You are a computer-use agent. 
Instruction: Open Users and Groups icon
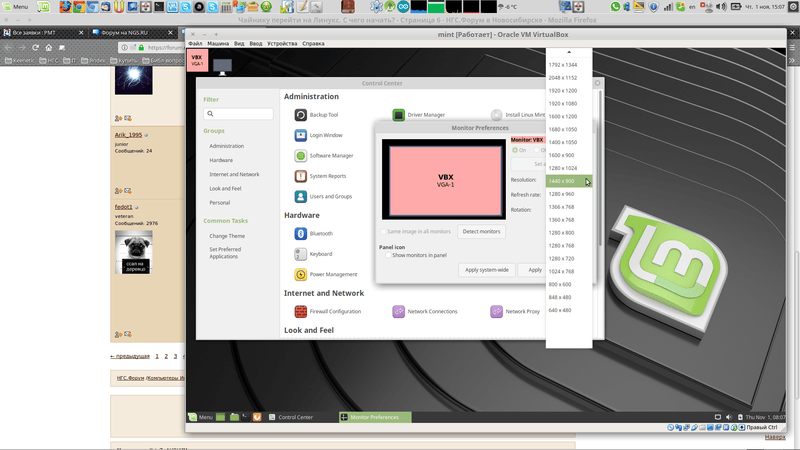tap(300, 196)
